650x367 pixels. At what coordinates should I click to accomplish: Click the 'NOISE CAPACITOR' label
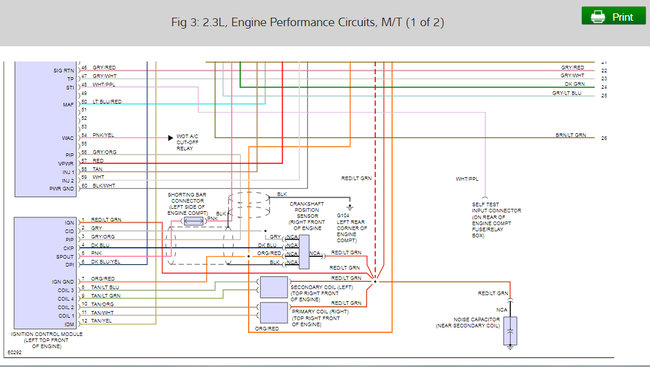point(468,323)
